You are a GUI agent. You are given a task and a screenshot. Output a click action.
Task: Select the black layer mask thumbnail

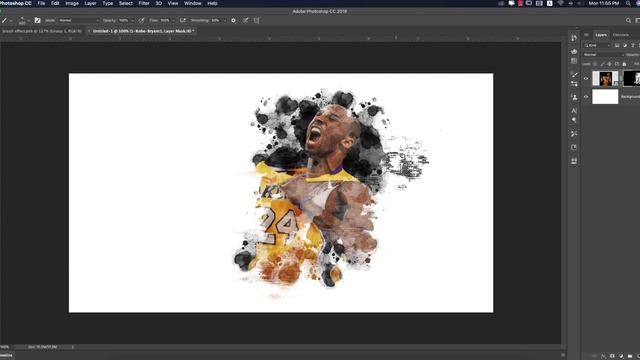tap(632, 78)
